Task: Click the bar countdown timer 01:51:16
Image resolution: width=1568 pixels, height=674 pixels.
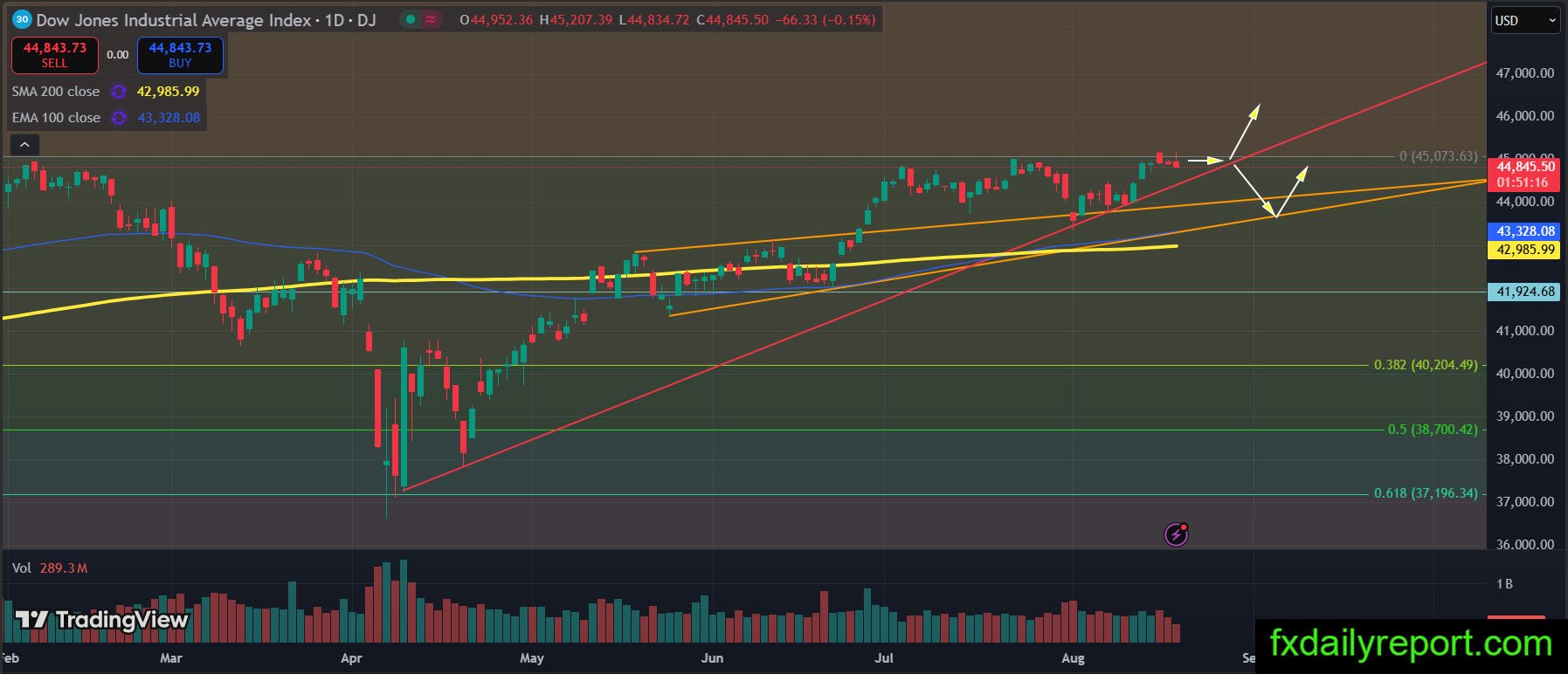Action: point(1522,182)
